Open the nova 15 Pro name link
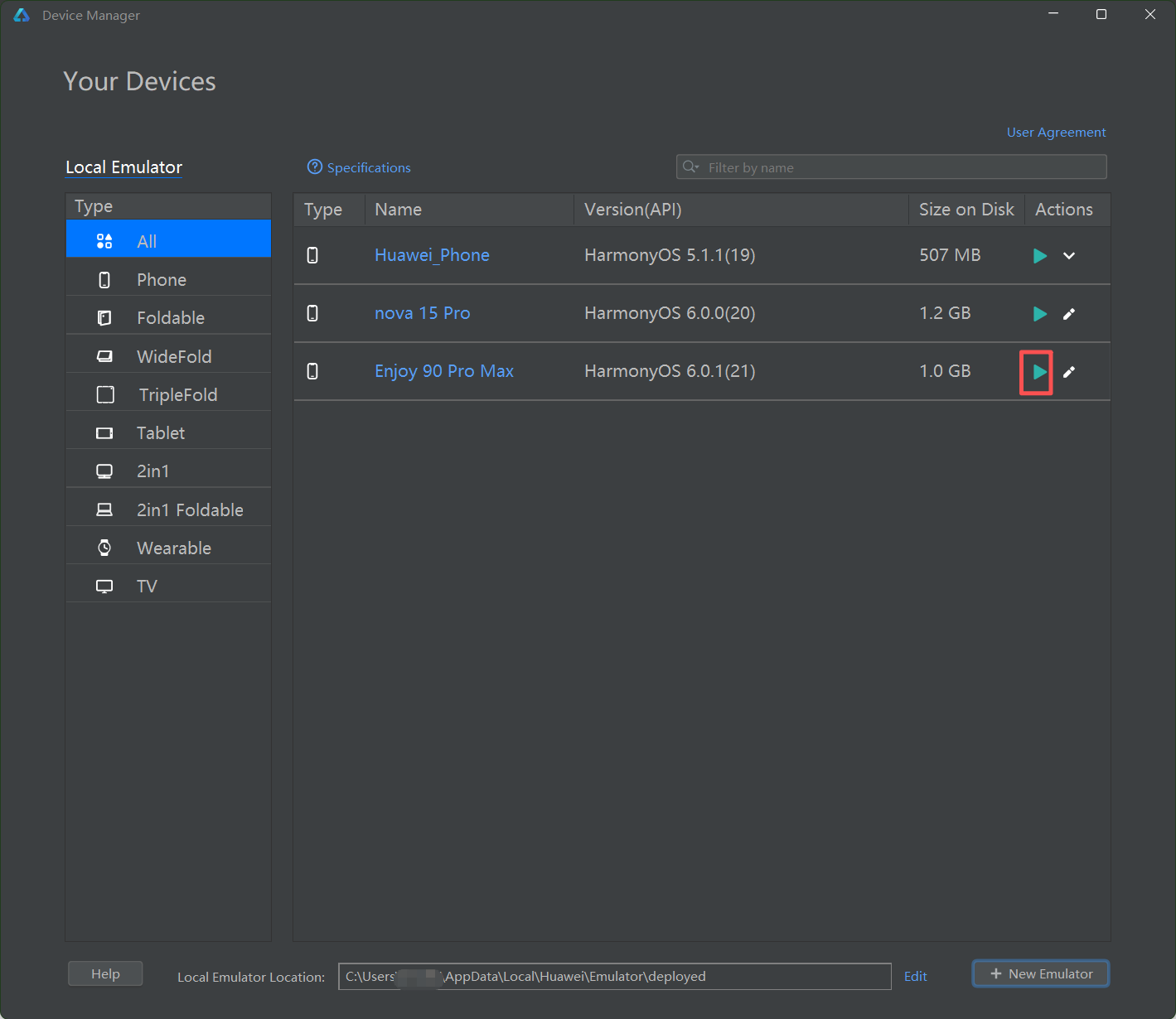The image size is (1176, 1019). pos(422,313)
